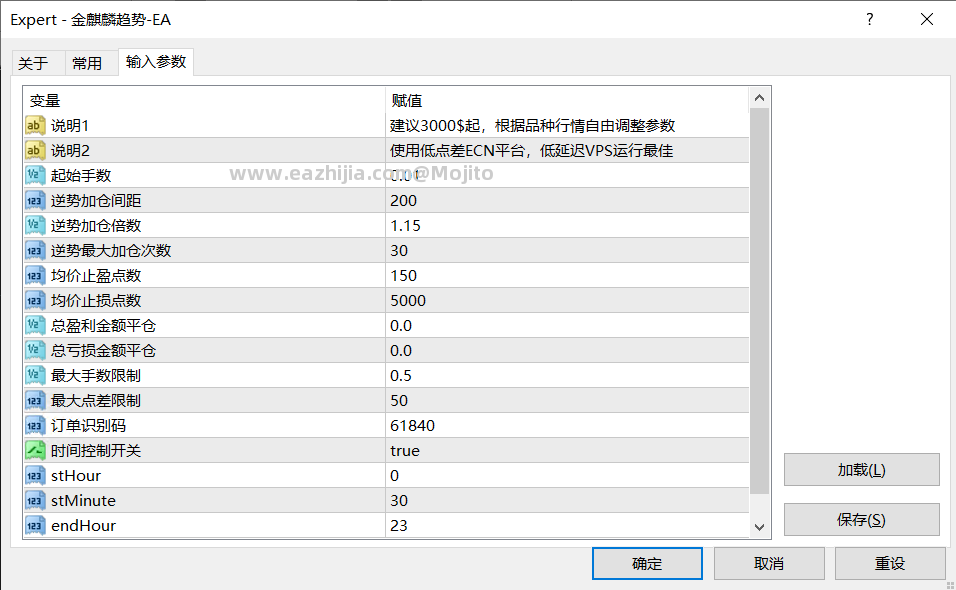
Task: Select the 0.0 value for 总亏损金额平仓
Action: click(x=401, y=350)
